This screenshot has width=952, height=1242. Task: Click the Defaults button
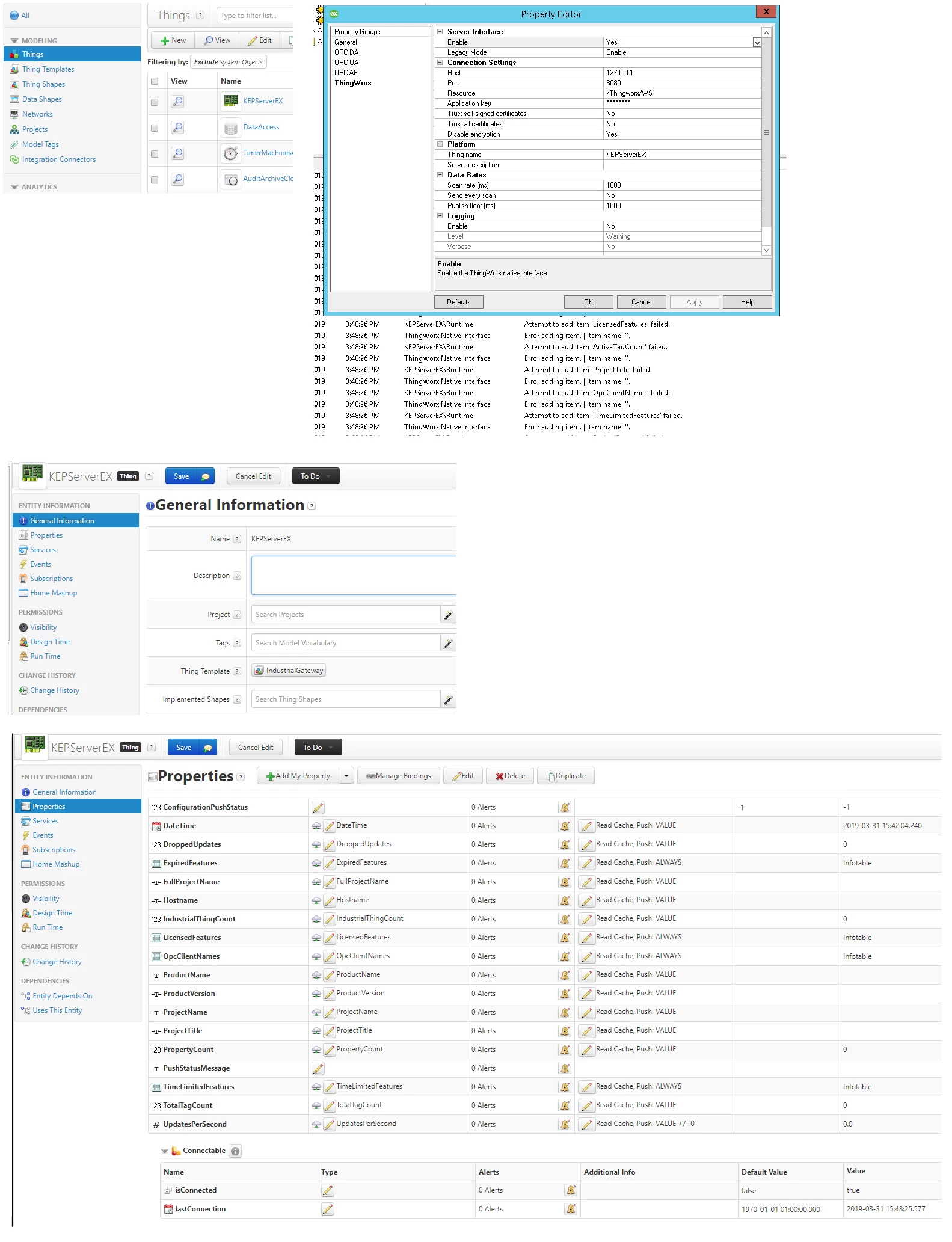(x=459, y=302)
